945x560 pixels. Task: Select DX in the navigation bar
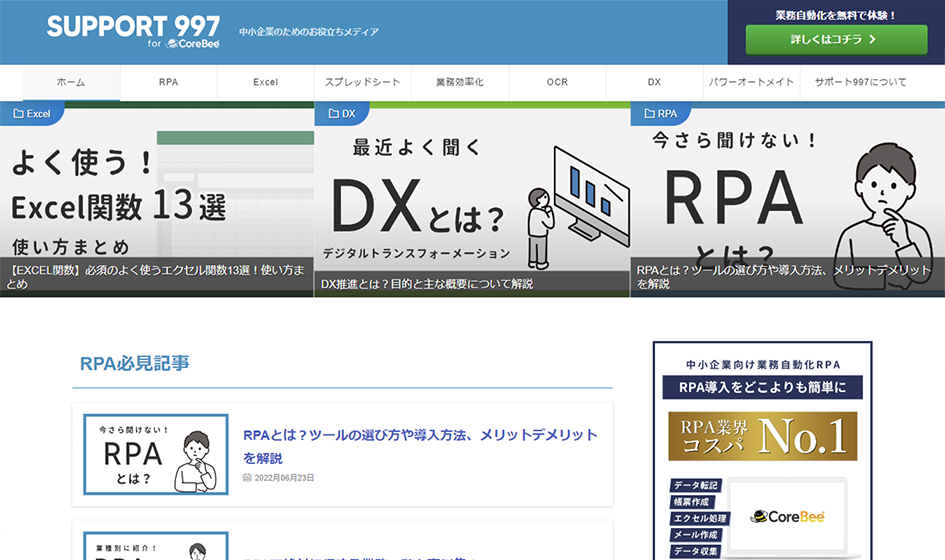point(654,82)
